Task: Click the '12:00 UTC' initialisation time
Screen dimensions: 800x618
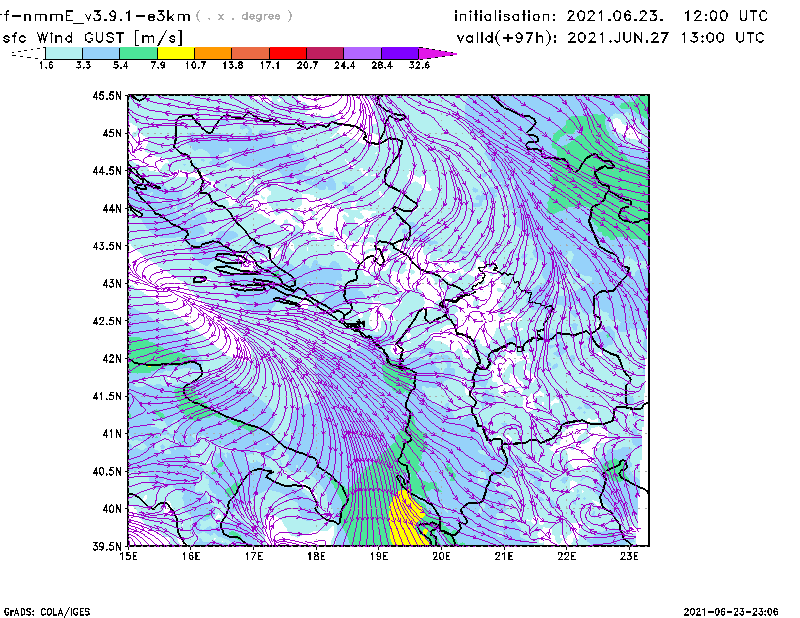Action: (726, 16)
